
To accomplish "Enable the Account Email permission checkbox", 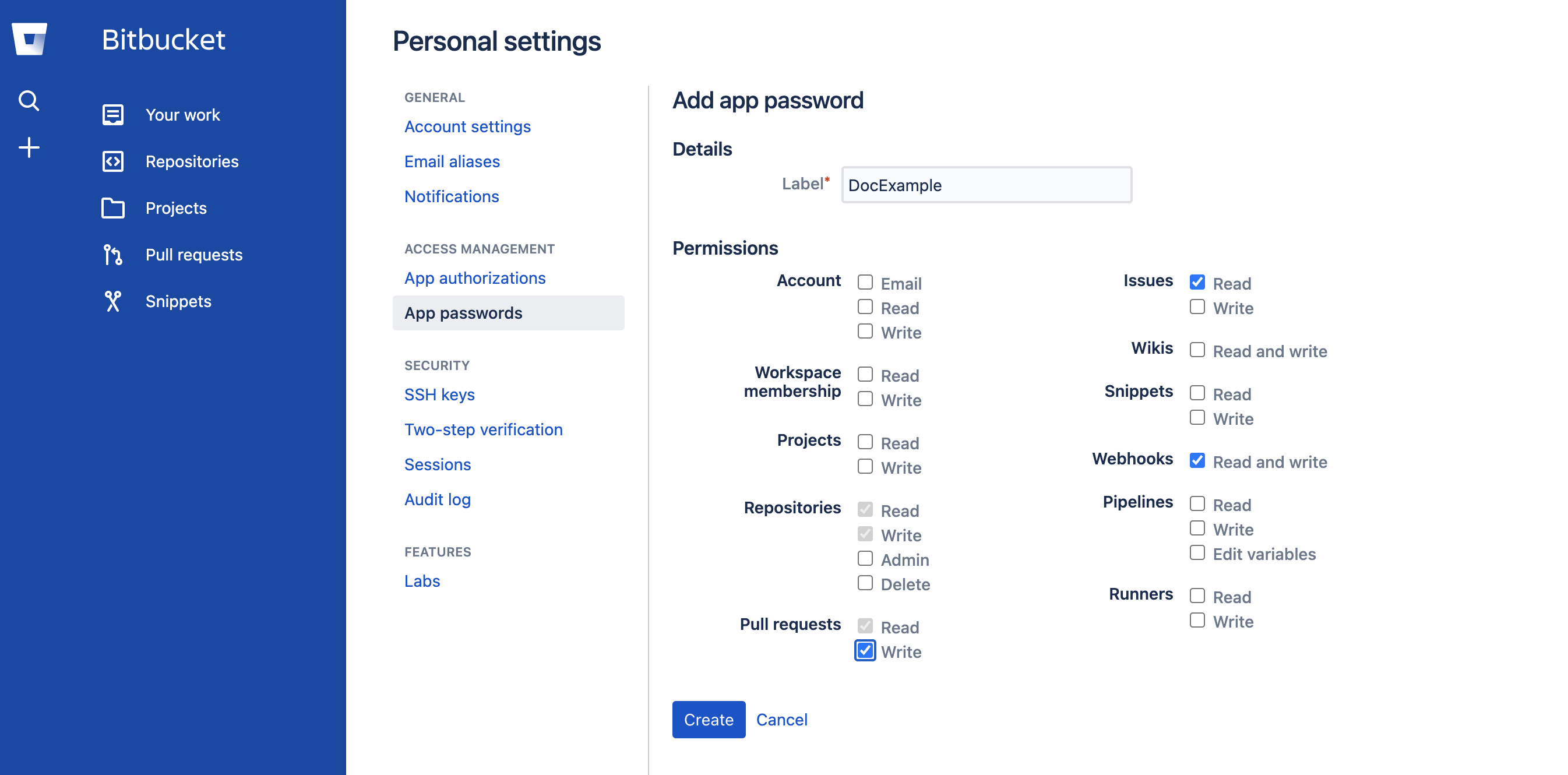I will point(865,283).
